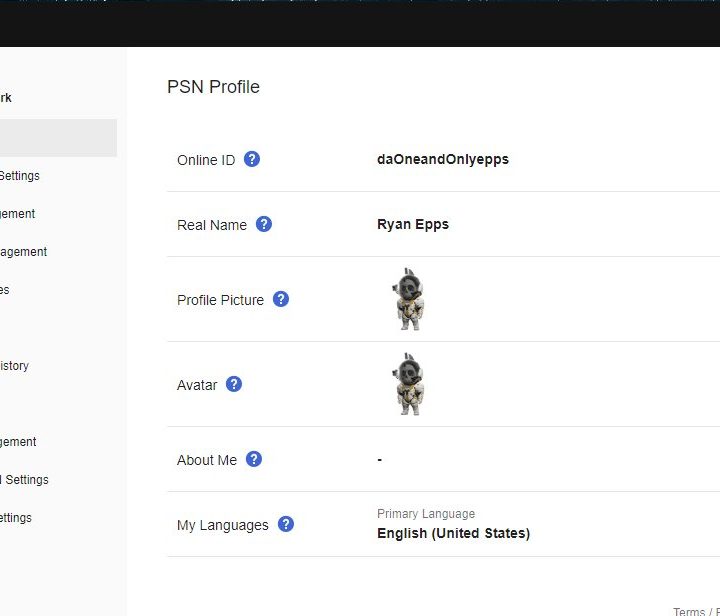Click the My Languages help icon
Screen dimensions: 720x616
click(x=286, y=524)
